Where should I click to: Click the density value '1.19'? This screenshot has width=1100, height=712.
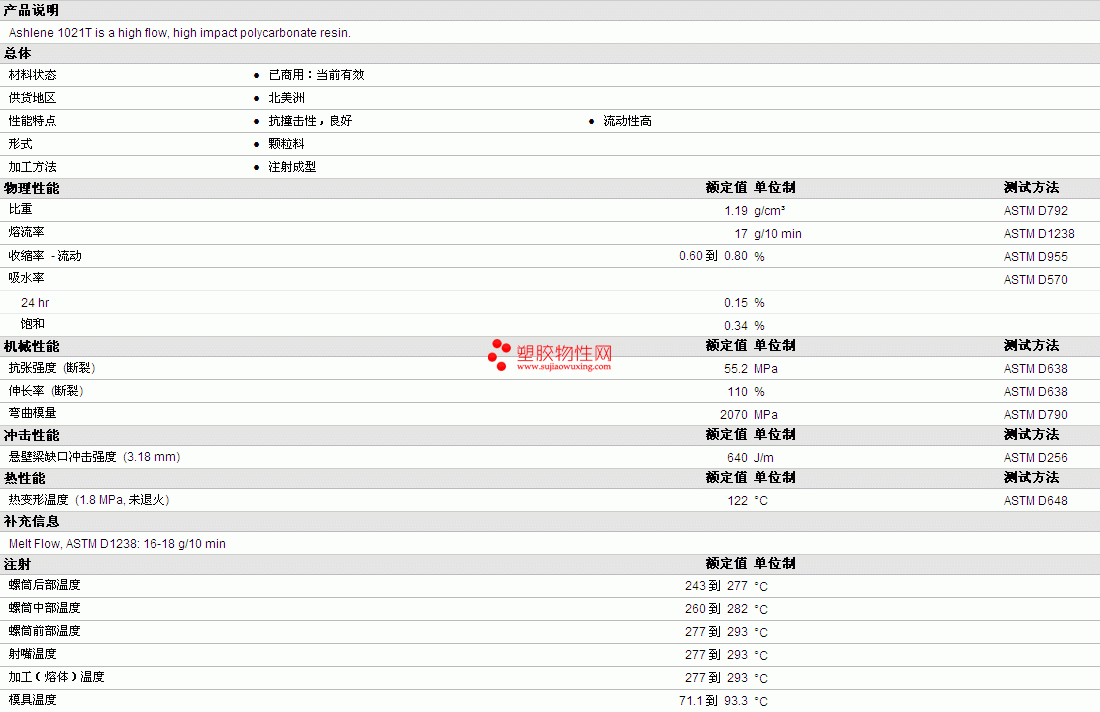click(736, 210)
